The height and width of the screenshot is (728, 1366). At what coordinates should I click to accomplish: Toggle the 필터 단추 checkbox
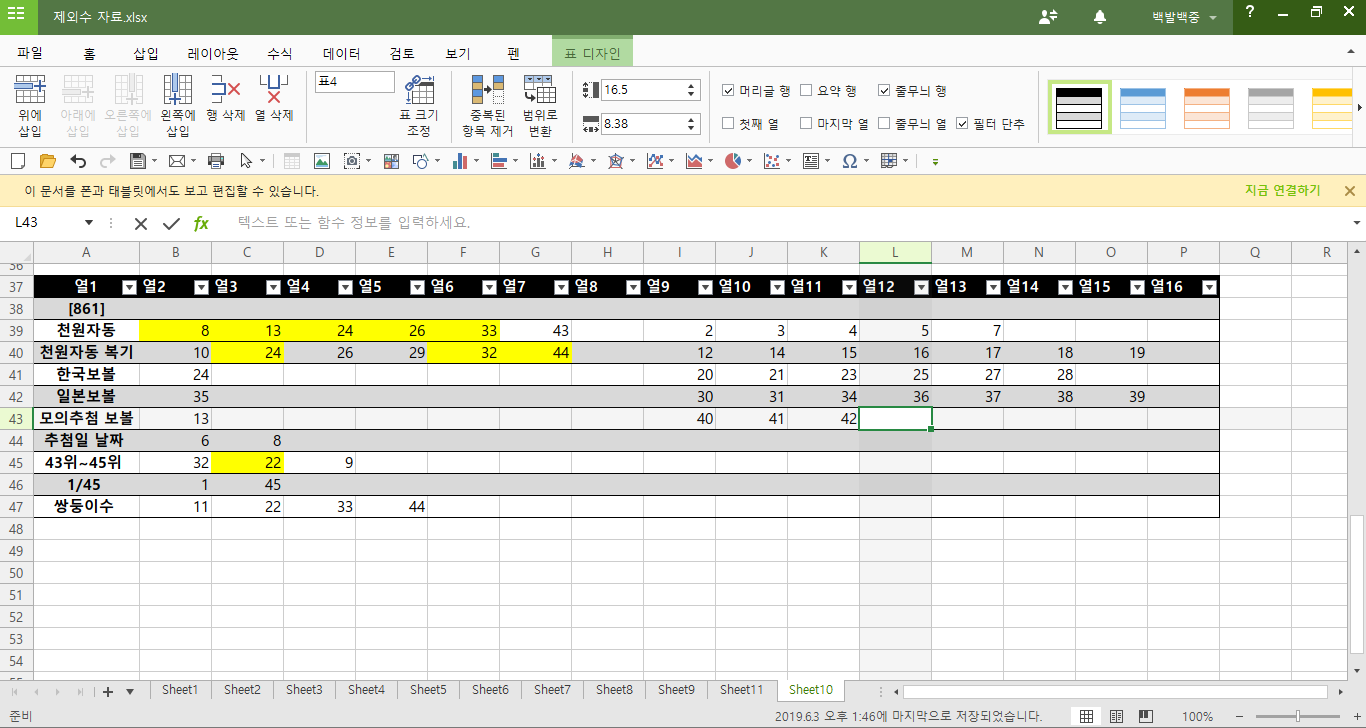click(962, 124)
